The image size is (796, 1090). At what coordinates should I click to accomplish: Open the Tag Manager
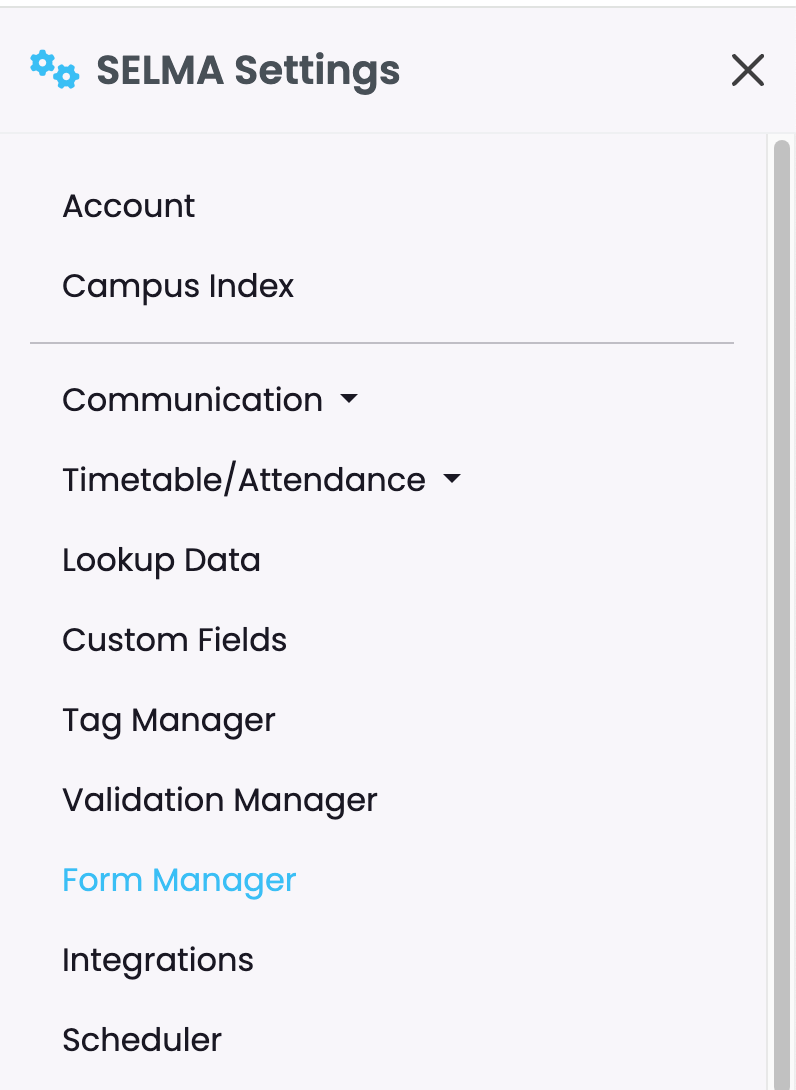(x=169, y=721)
